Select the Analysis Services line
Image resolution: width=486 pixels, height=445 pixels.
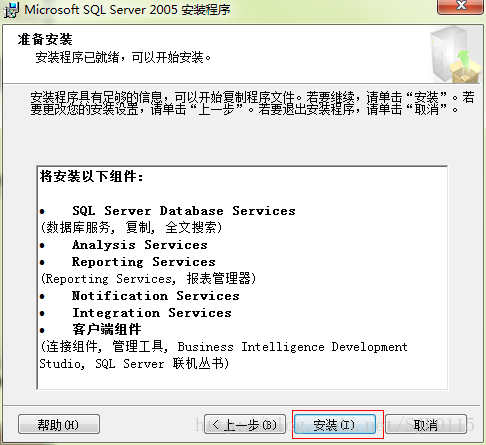[140, 245]
